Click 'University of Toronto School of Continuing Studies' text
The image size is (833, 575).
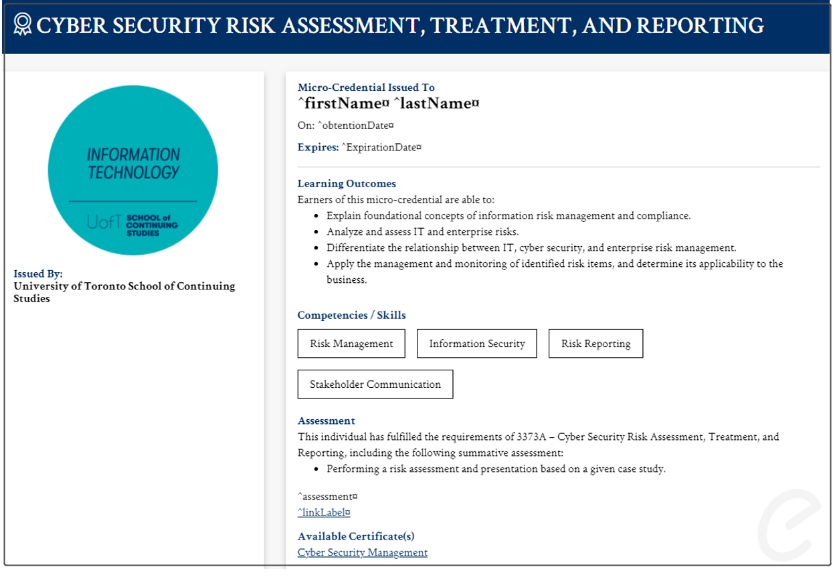tap(124, 292)
